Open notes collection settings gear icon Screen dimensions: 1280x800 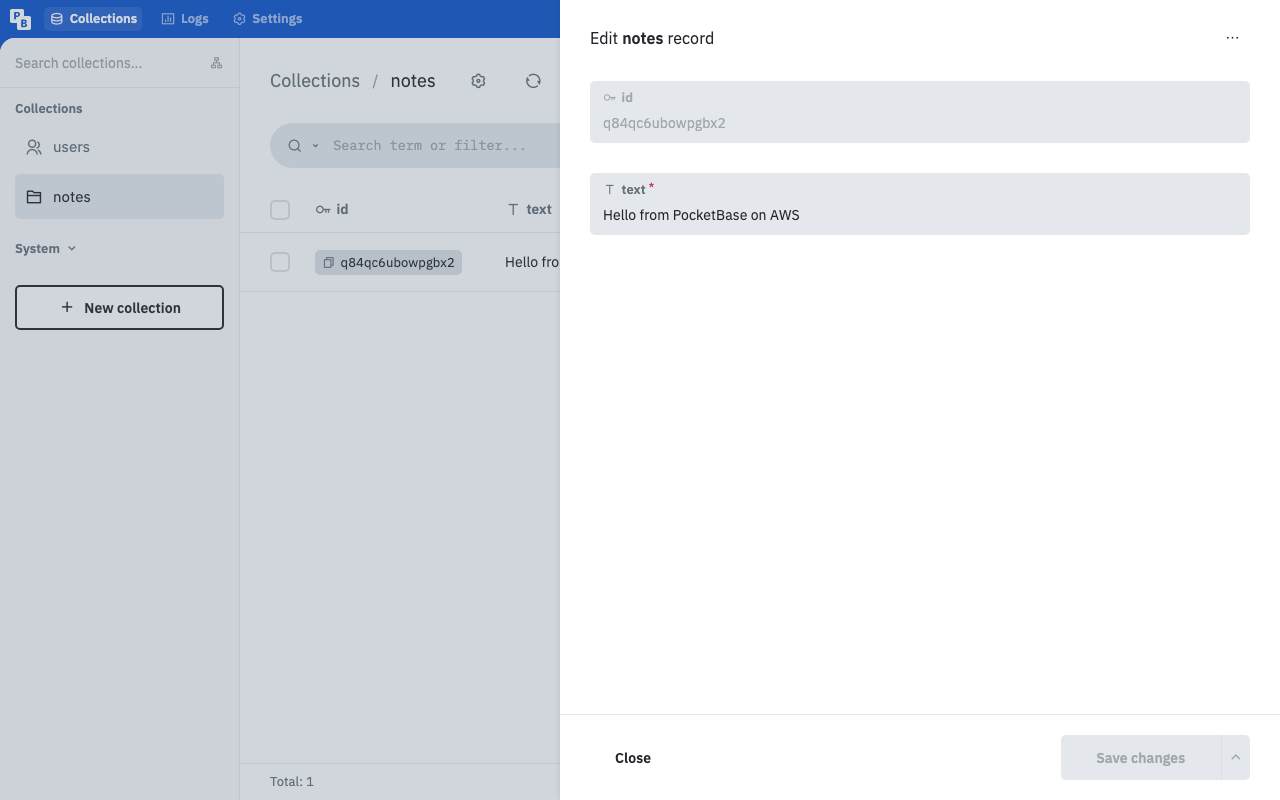478,81
